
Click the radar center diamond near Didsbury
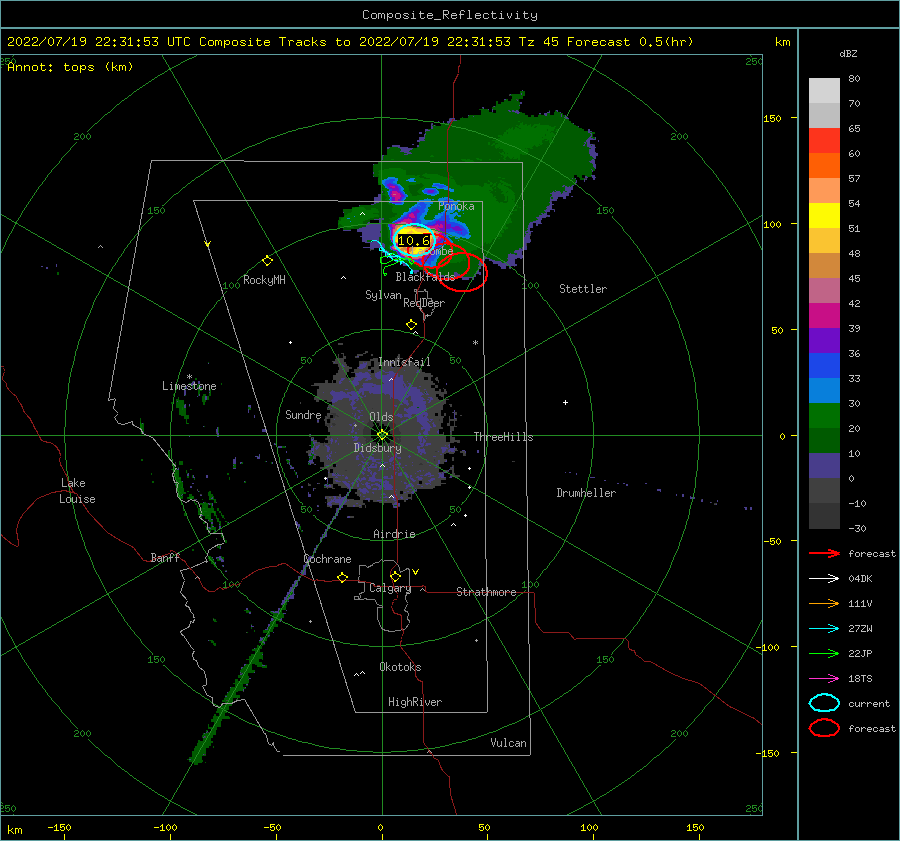click(382, 435)
